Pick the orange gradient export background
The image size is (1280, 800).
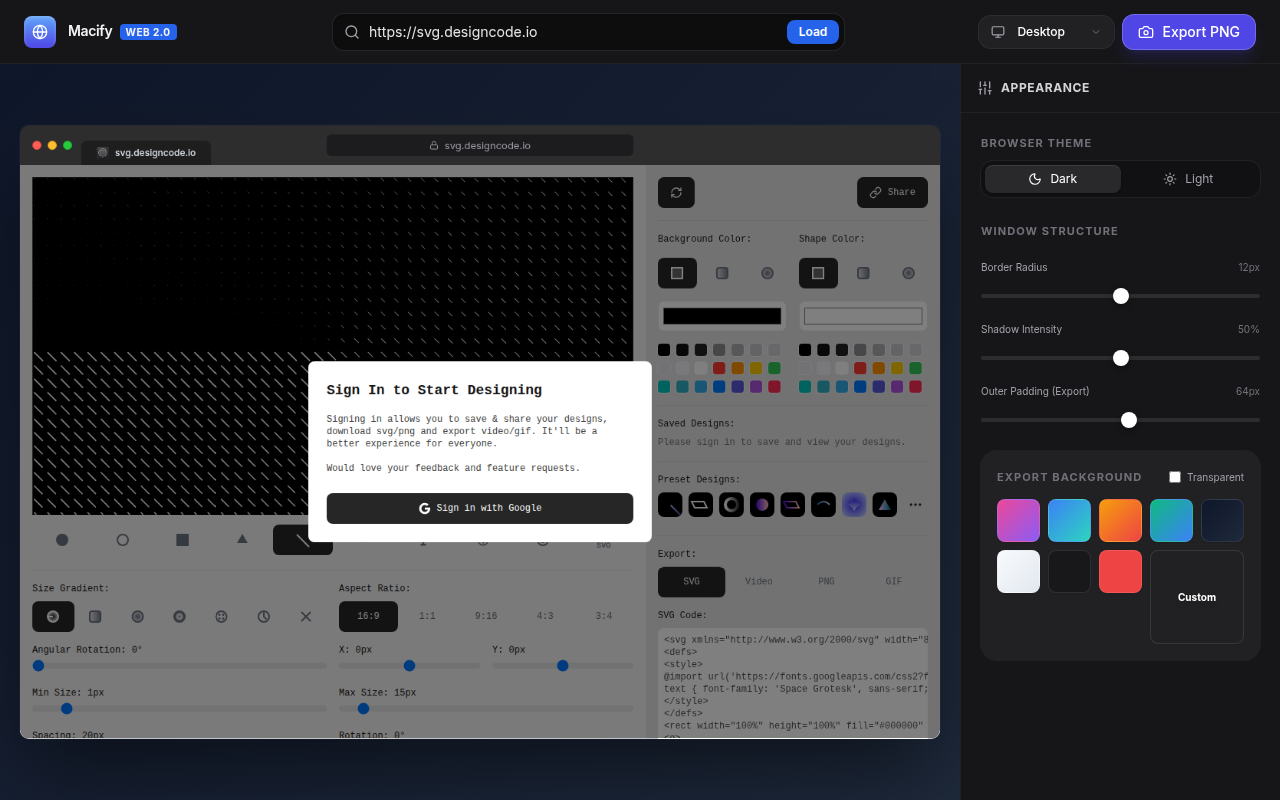1120,520
